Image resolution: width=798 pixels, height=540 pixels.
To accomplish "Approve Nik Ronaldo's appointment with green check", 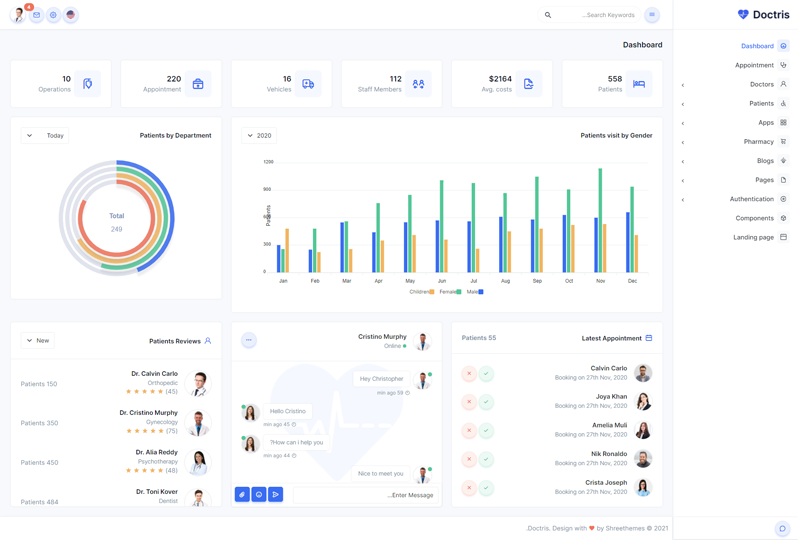I will pyautogui.click(x=486, y=459).
